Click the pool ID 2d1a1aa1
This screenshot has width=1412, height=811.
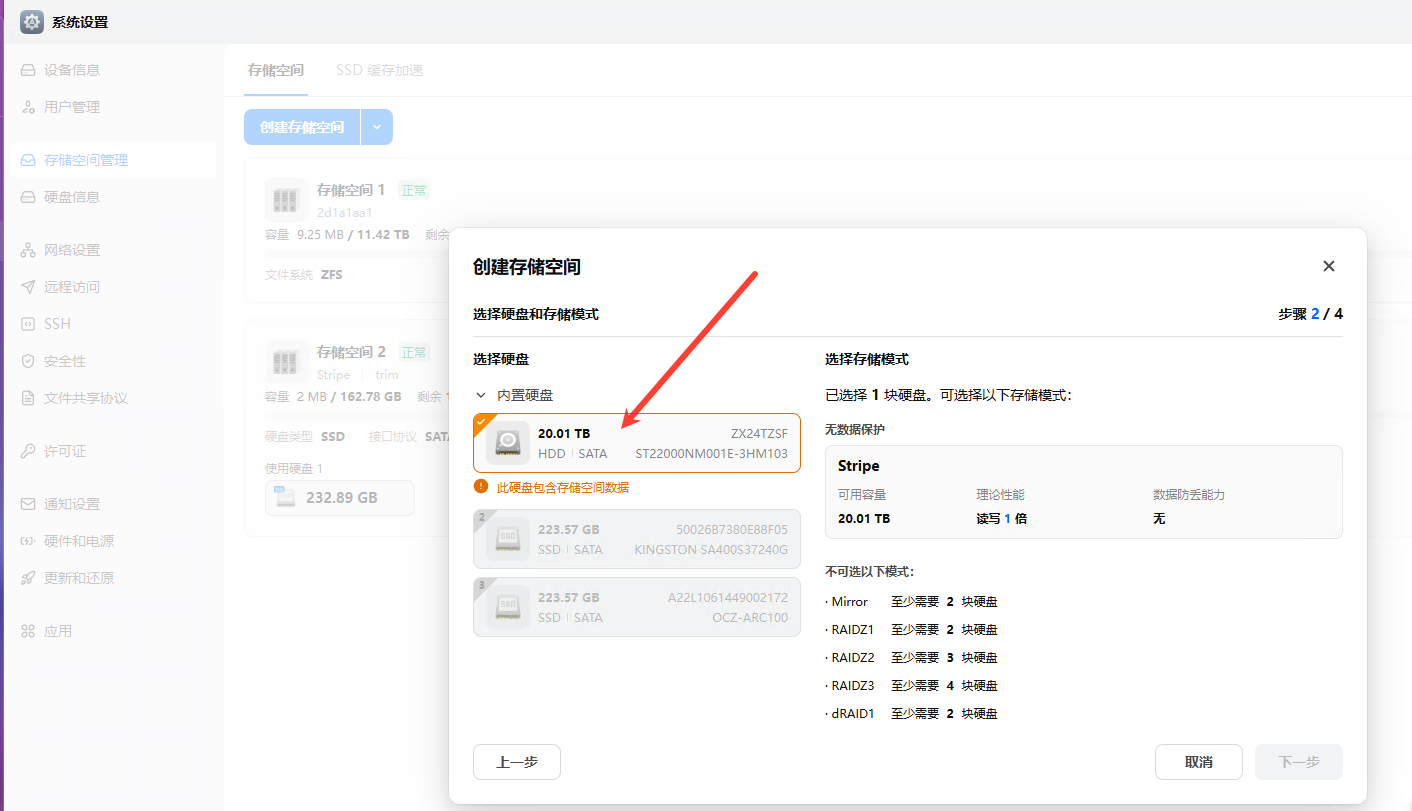[345, 213]
